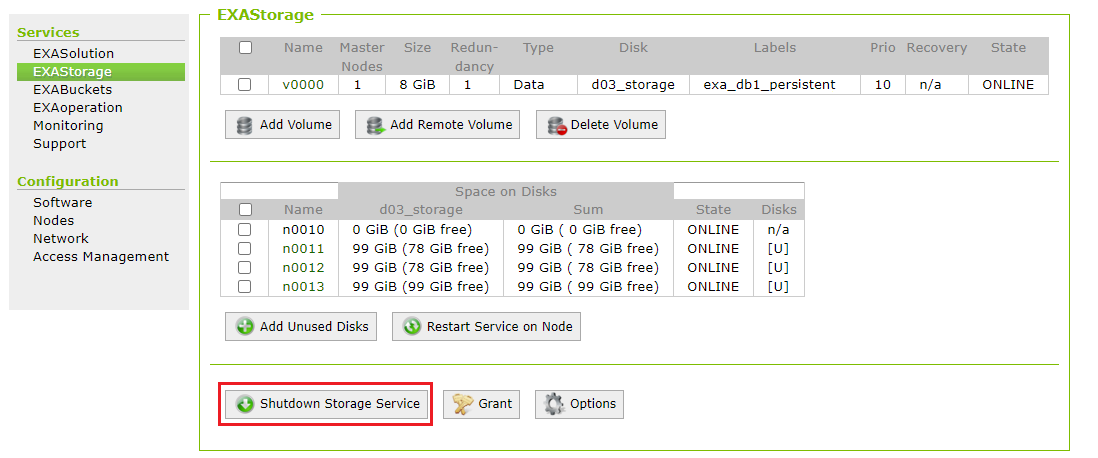Viewport: 1098px width, 458px height.
Task: Click the Options gear icon
Action: pos(555,404)
